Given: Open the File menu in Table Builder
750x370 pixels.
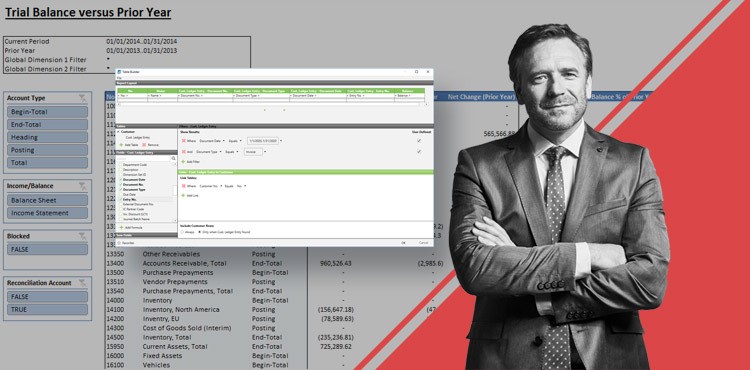Looking at the screenshot, I should [119, 78].
